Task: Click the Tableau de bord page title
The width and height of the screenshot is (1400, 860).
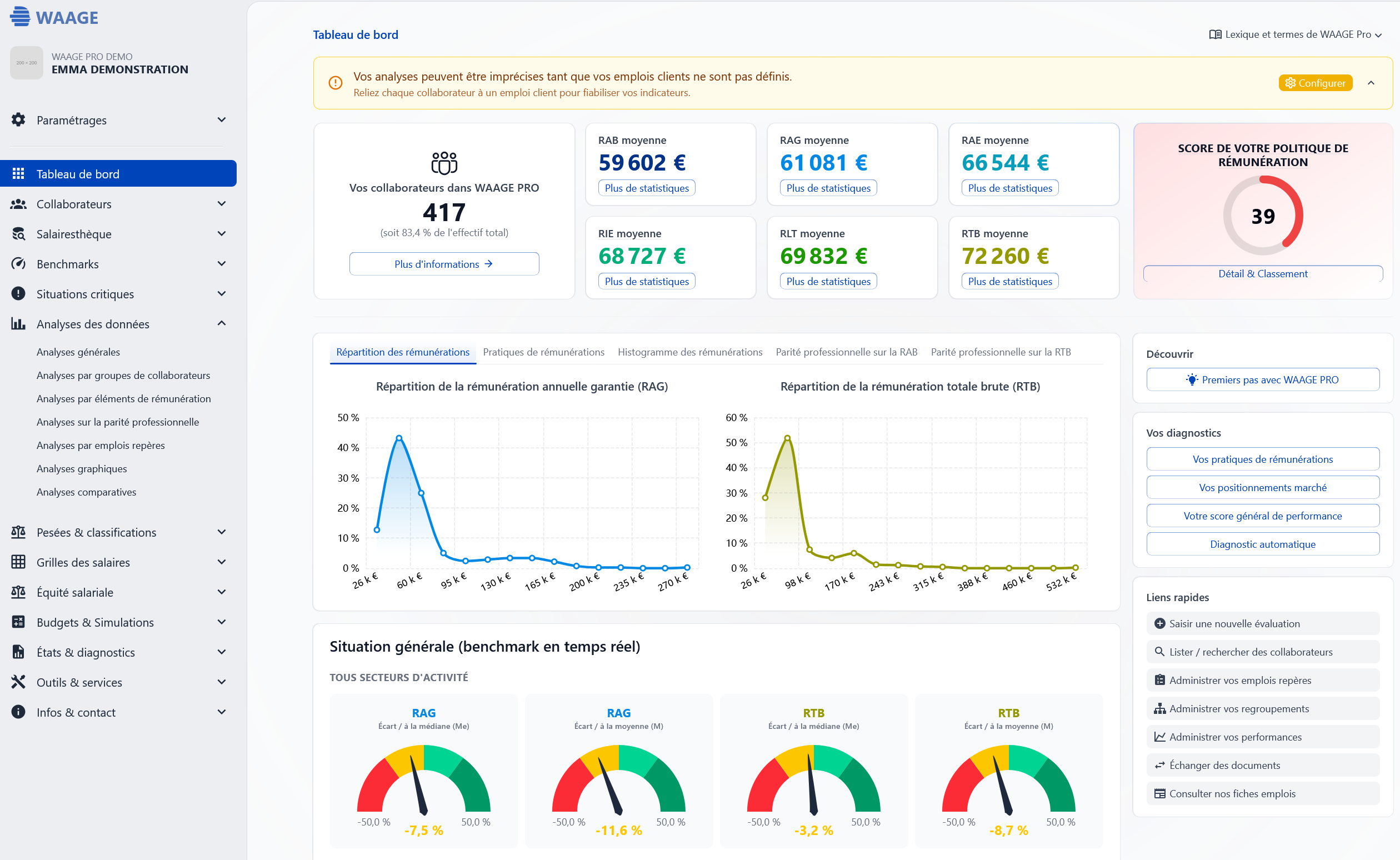Action: pos(356,34)
